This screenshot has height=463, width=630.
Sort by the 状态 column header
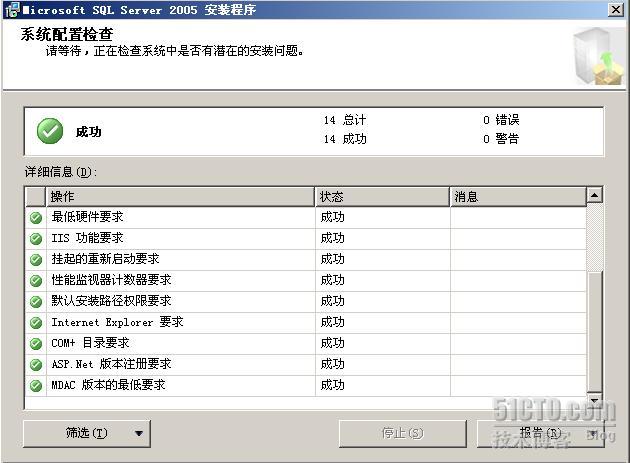(x=382, y=197)
